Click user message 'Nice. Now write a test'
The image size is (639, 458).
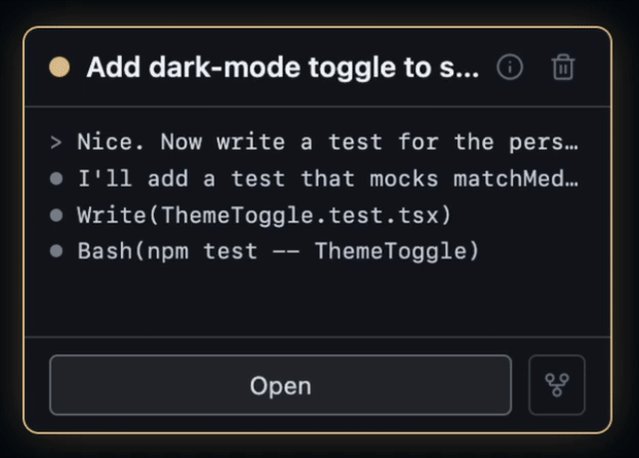pyautogui.click(x=328, y=142)
